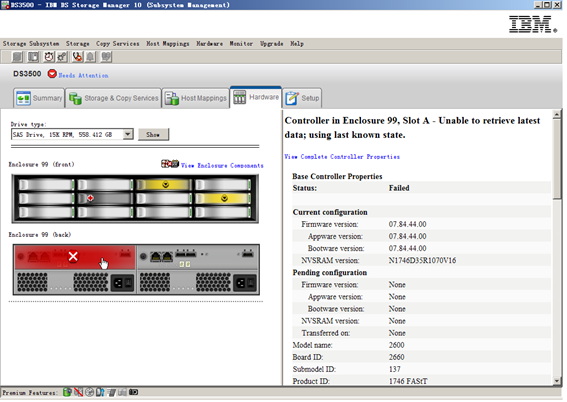Image resolution: width=567 pixels, height=402 pixels.
Task: Open the Drive type dropdown arrow
Action: pyautogui.click(x=128, y=134)
